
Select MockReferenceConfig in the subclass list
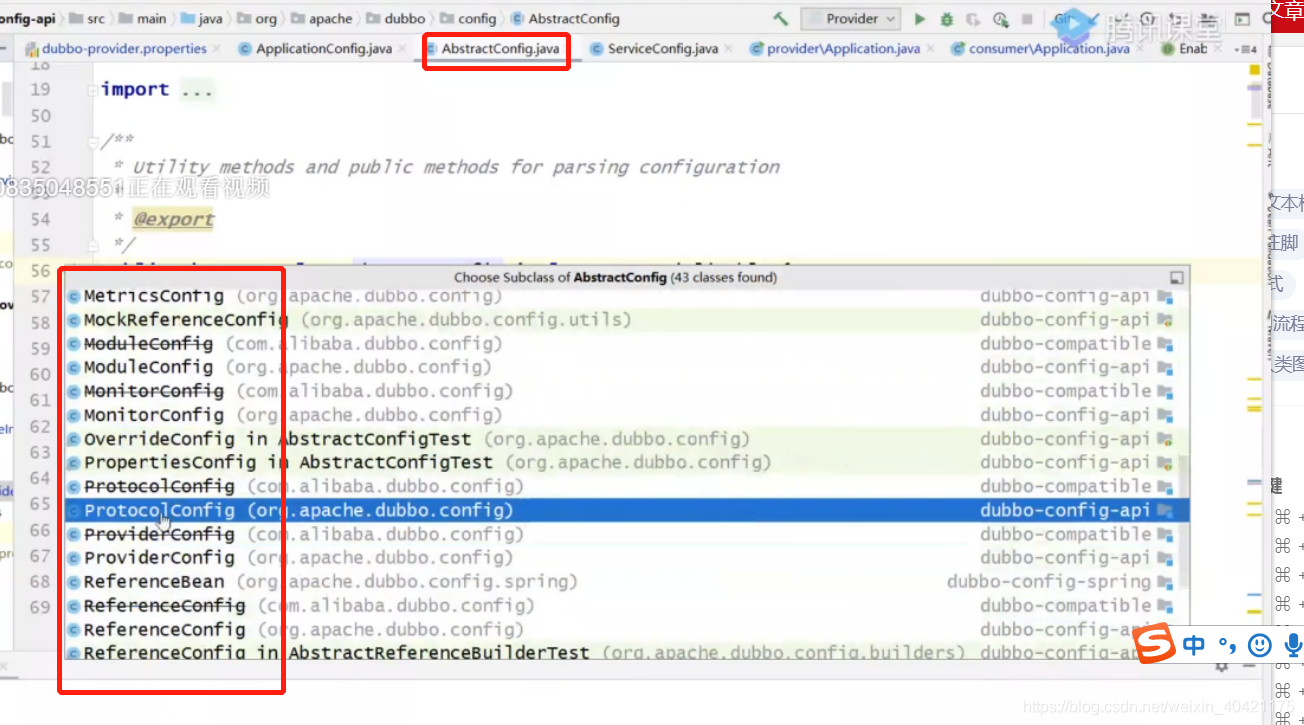pyautogui.click(x=627, y=320)
